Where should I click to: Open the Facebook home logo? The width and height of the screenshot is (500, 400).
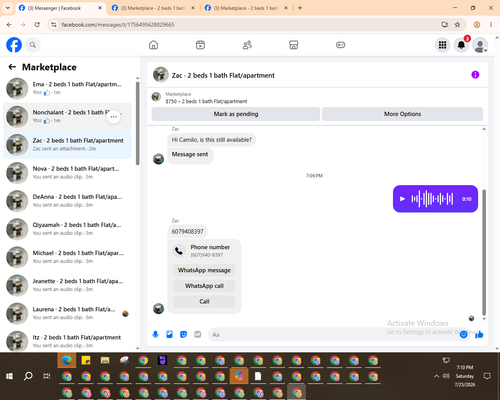[14, 45]
